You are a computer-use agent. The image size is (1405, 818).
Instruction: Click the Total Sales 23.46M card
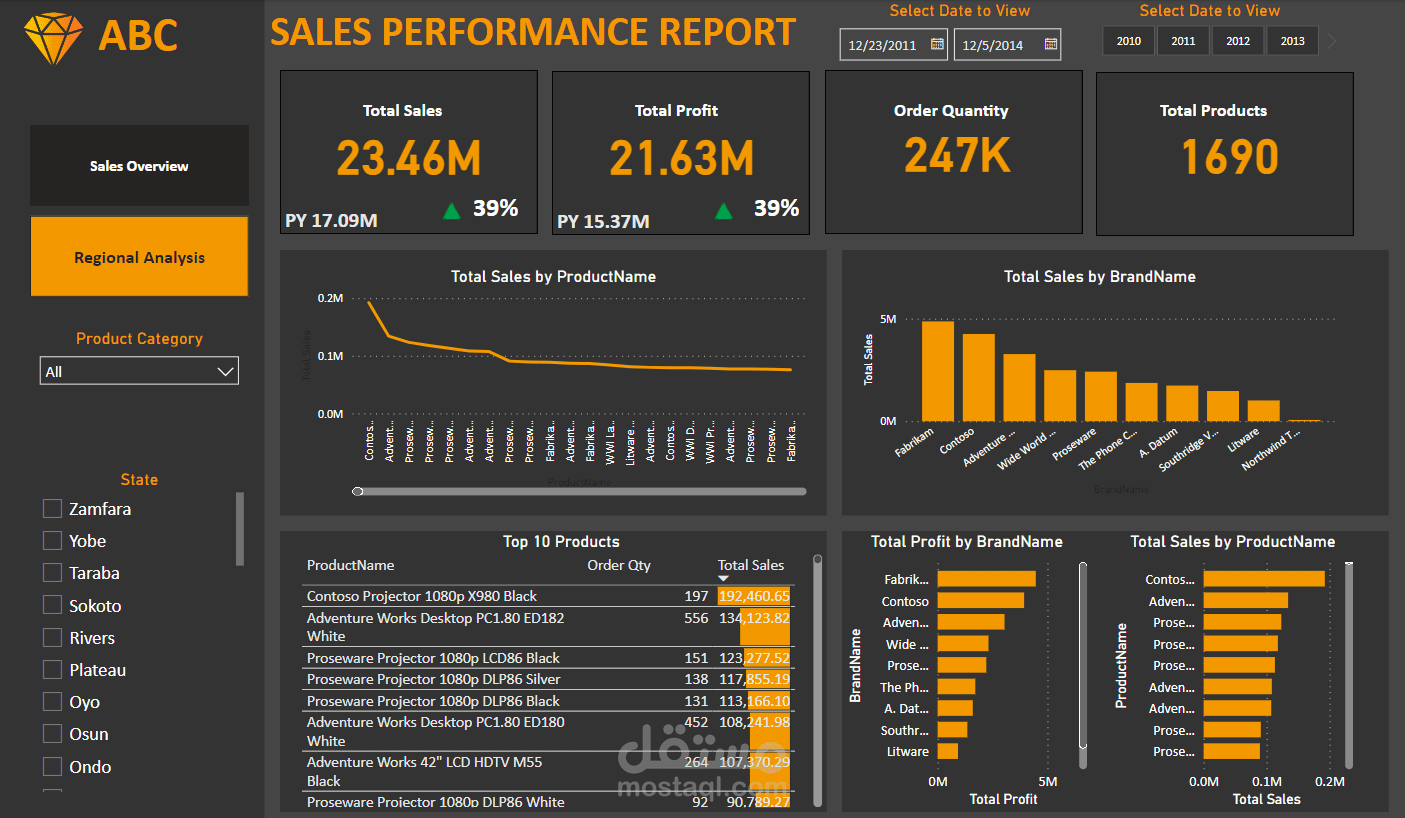coord(409,153)
